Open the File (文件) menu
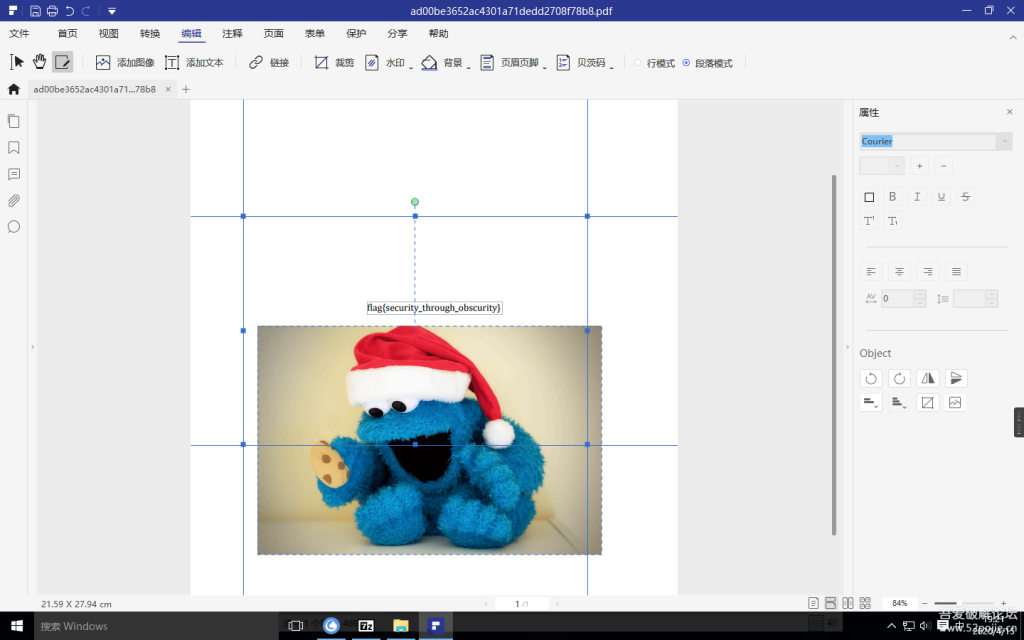This screenshot has height=640, width=1024. 19,34
